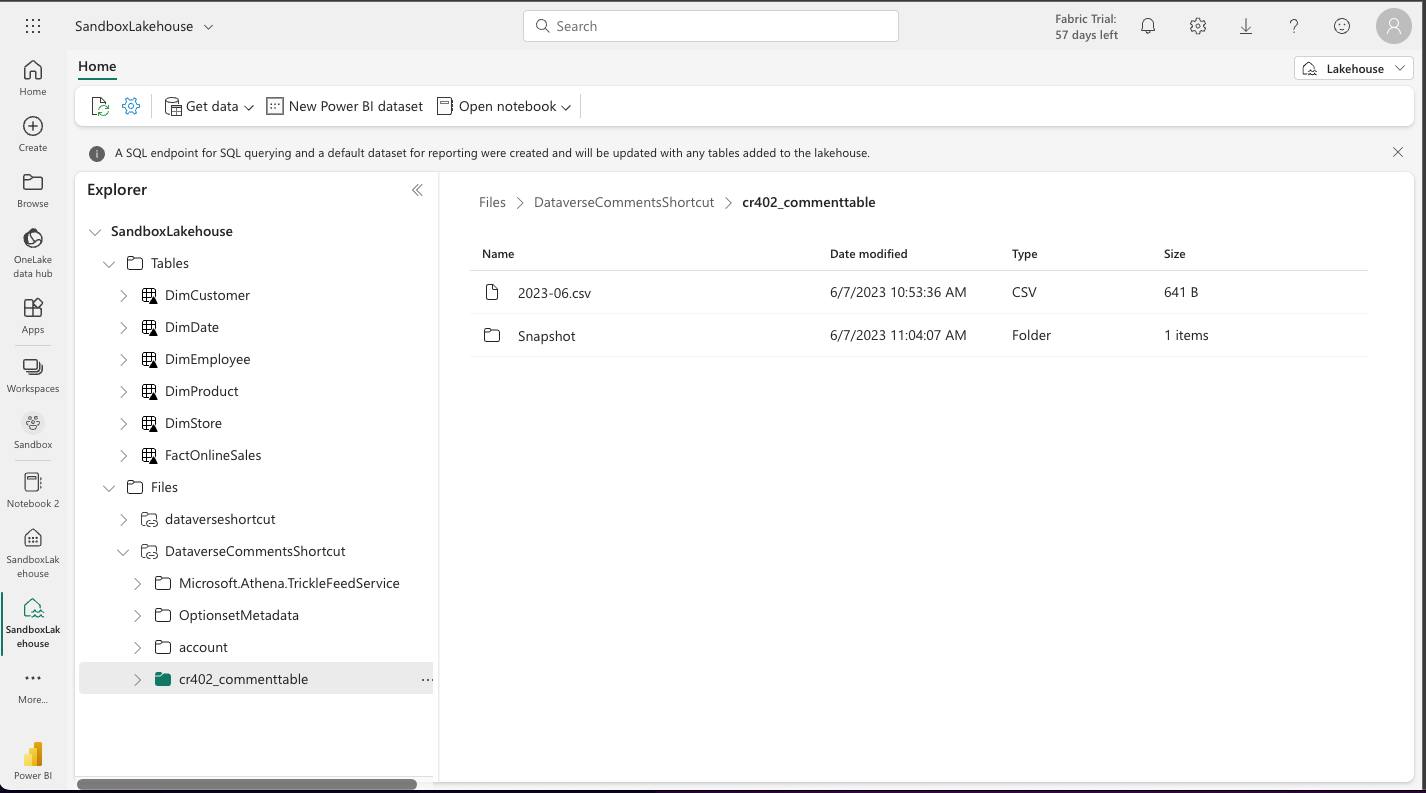Collapse the Explorer pane

pos(417,190)
